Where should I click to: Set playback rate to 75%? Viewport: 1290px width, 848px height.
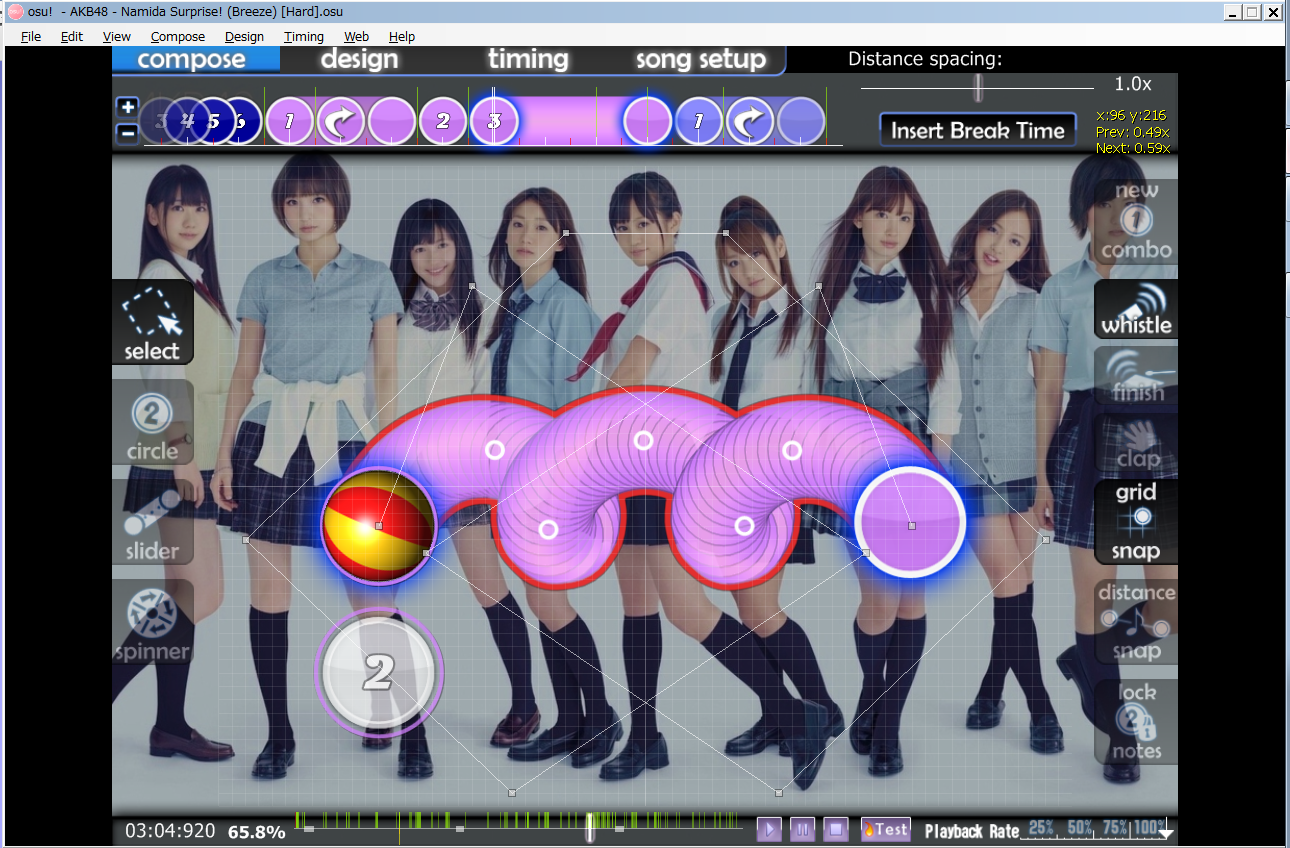[1114, 828]
